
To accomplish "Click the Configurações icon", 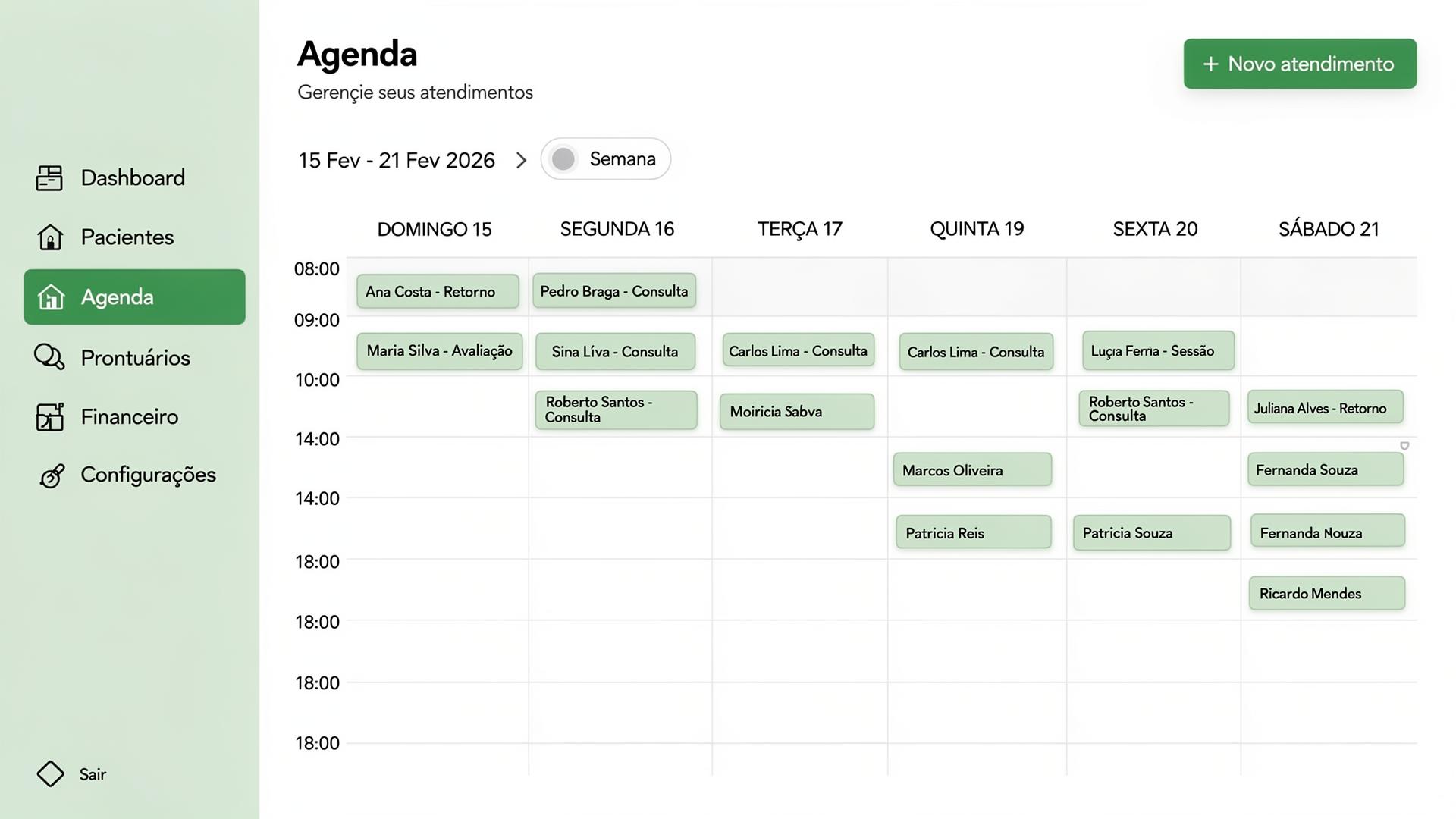I will coord(52,475).
